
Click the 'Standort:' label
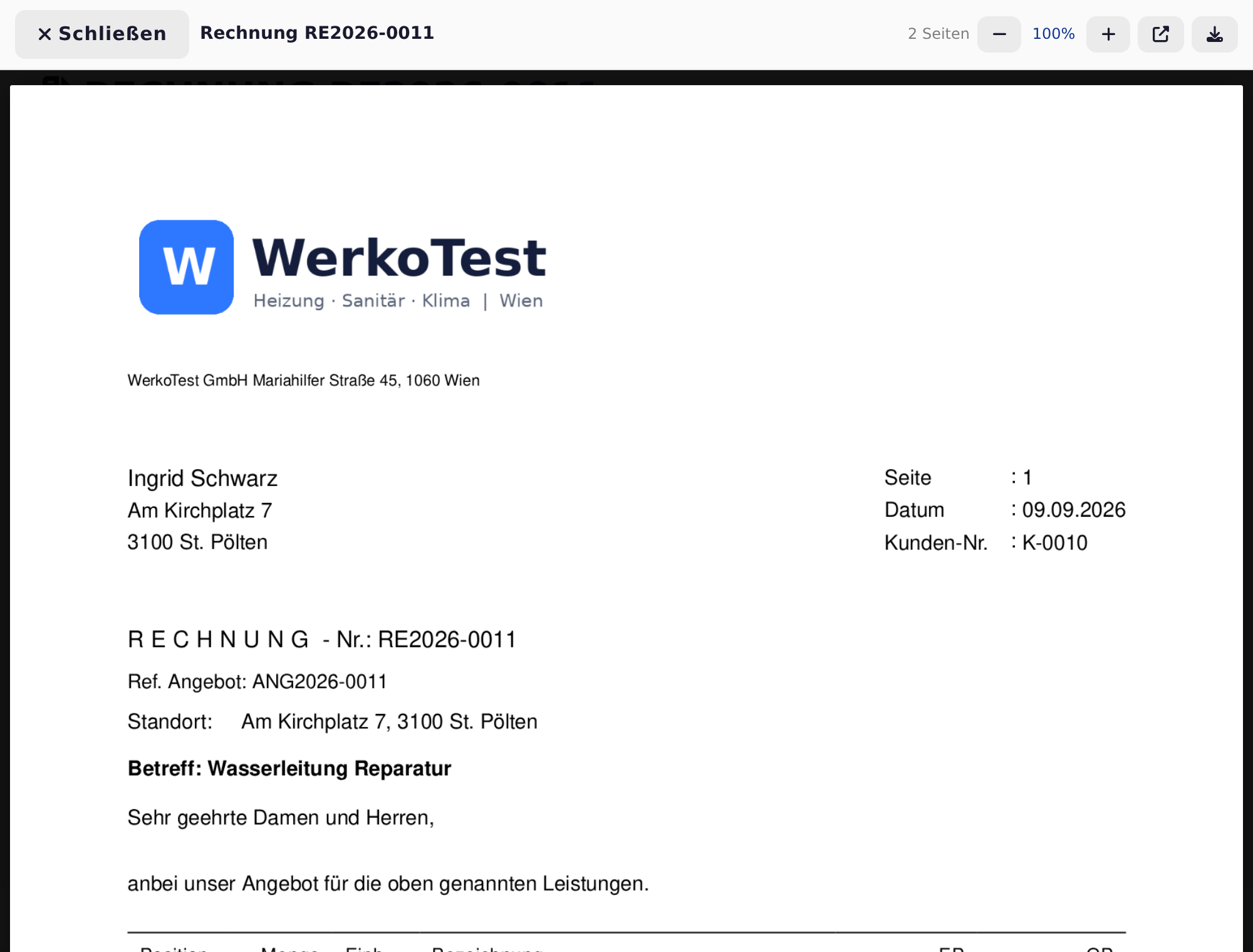[170, 722]
